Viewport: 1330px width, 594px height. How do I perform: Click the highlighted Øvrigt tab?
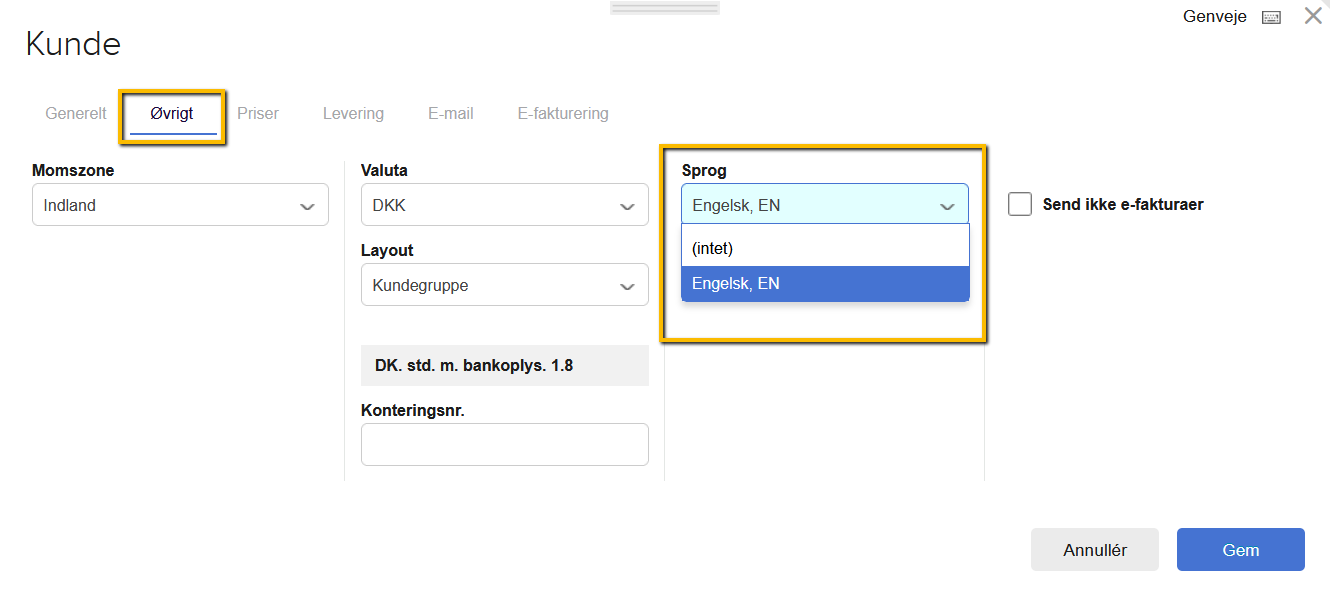170,113
